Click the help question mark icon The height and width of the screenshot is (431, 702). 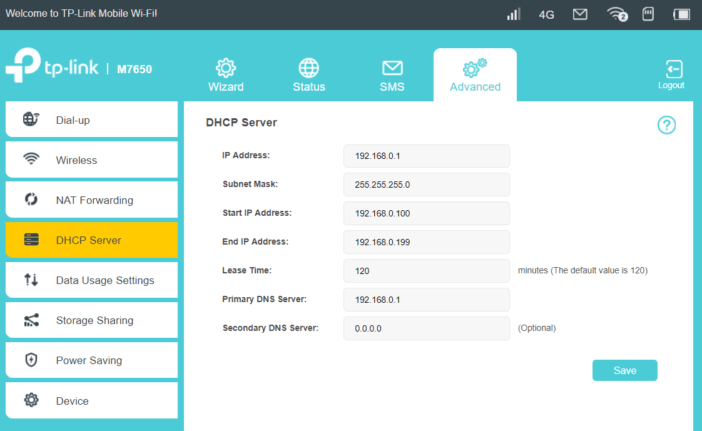point(666,125)
